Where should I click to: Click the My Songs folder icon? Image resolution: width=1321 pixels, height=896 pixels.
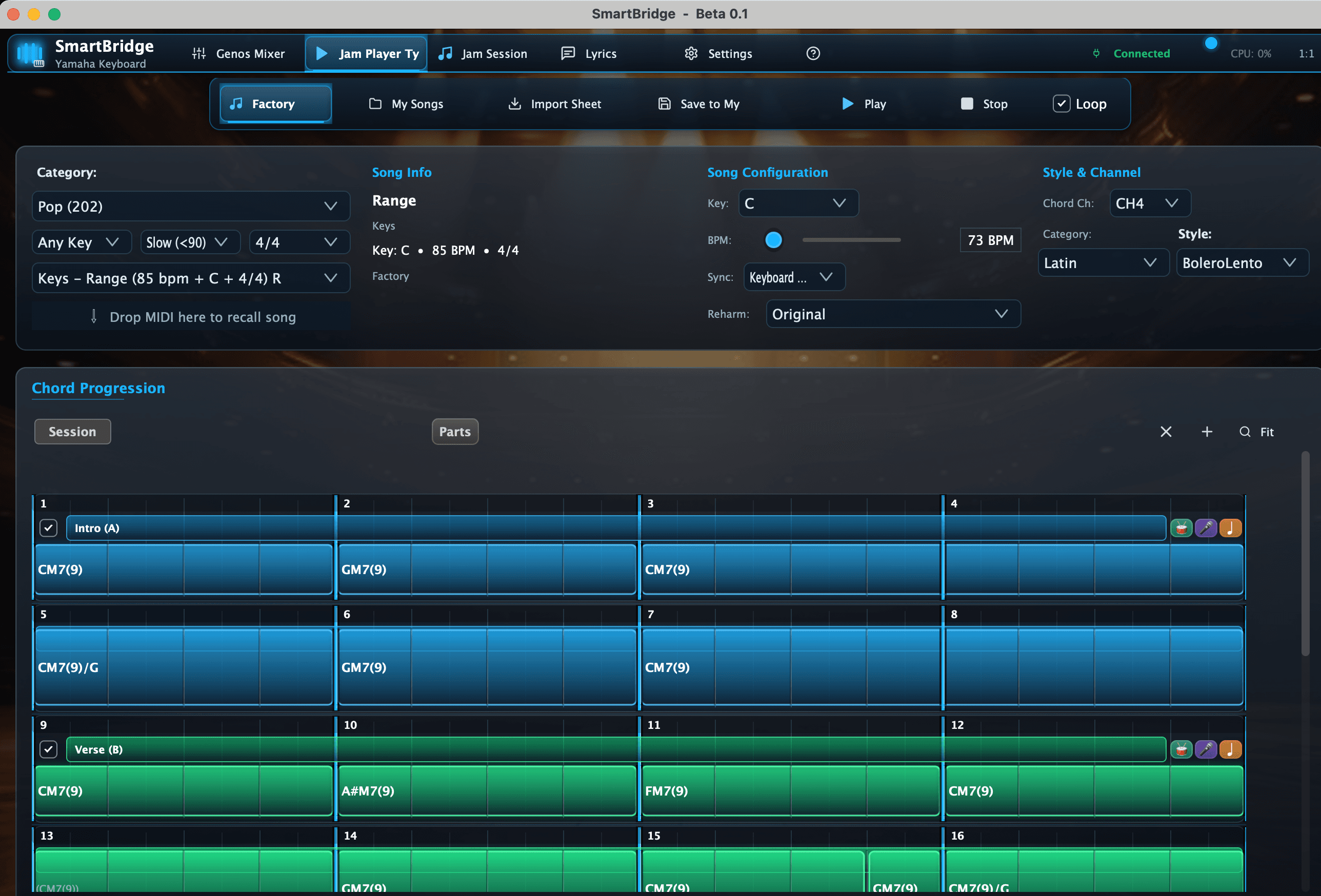(374, 104)
